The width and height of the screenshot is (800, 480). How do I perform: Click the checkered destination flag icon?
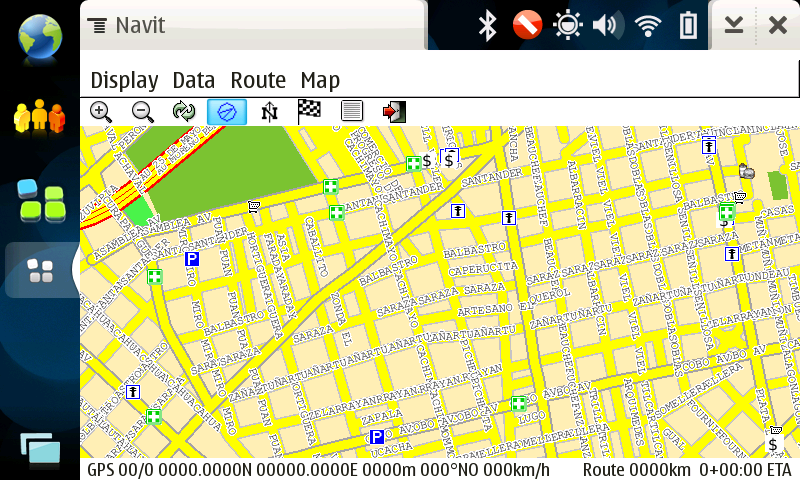click(x=310, y=112)
